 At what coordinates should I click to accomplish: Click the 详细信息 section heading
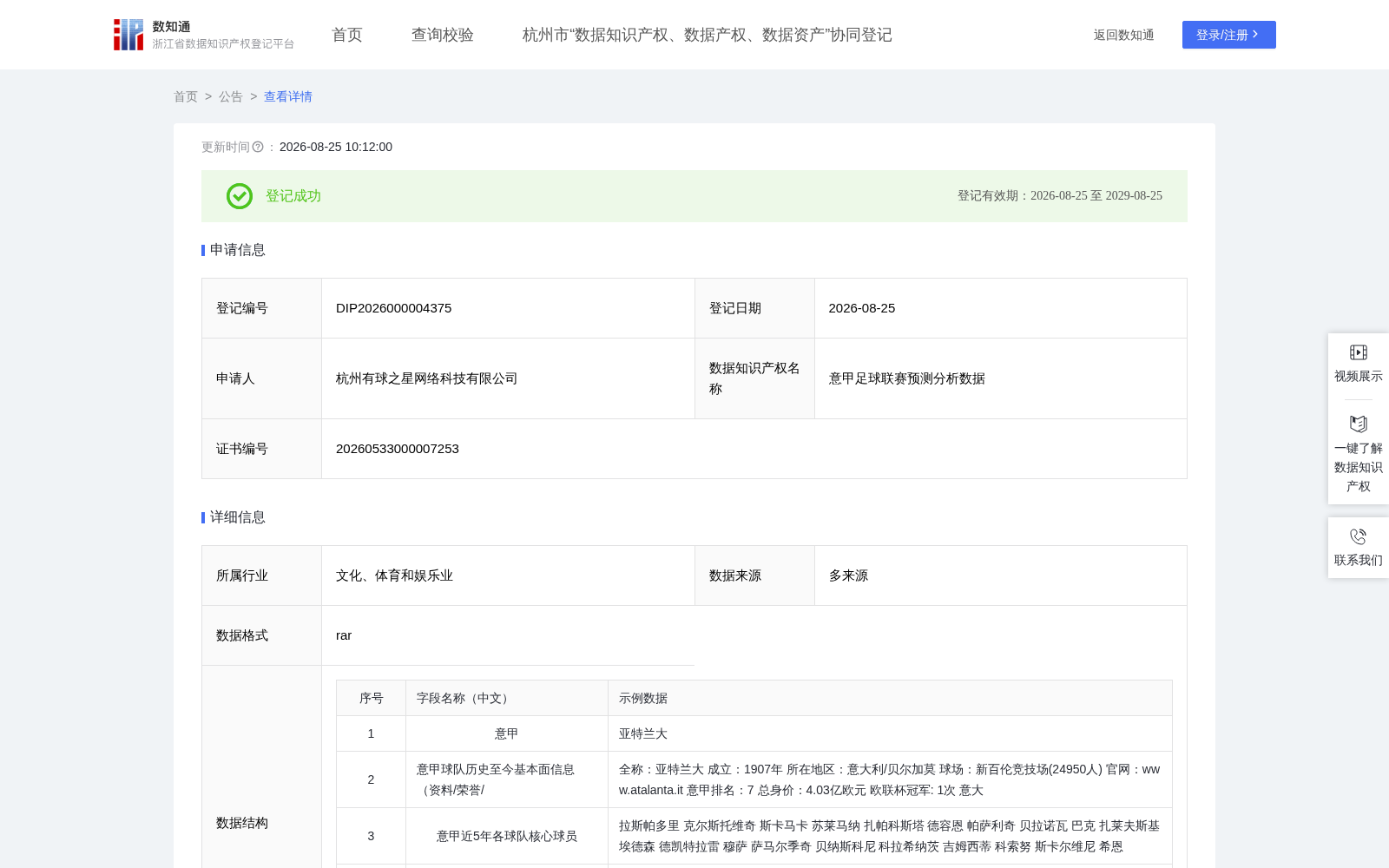point(238,517)
